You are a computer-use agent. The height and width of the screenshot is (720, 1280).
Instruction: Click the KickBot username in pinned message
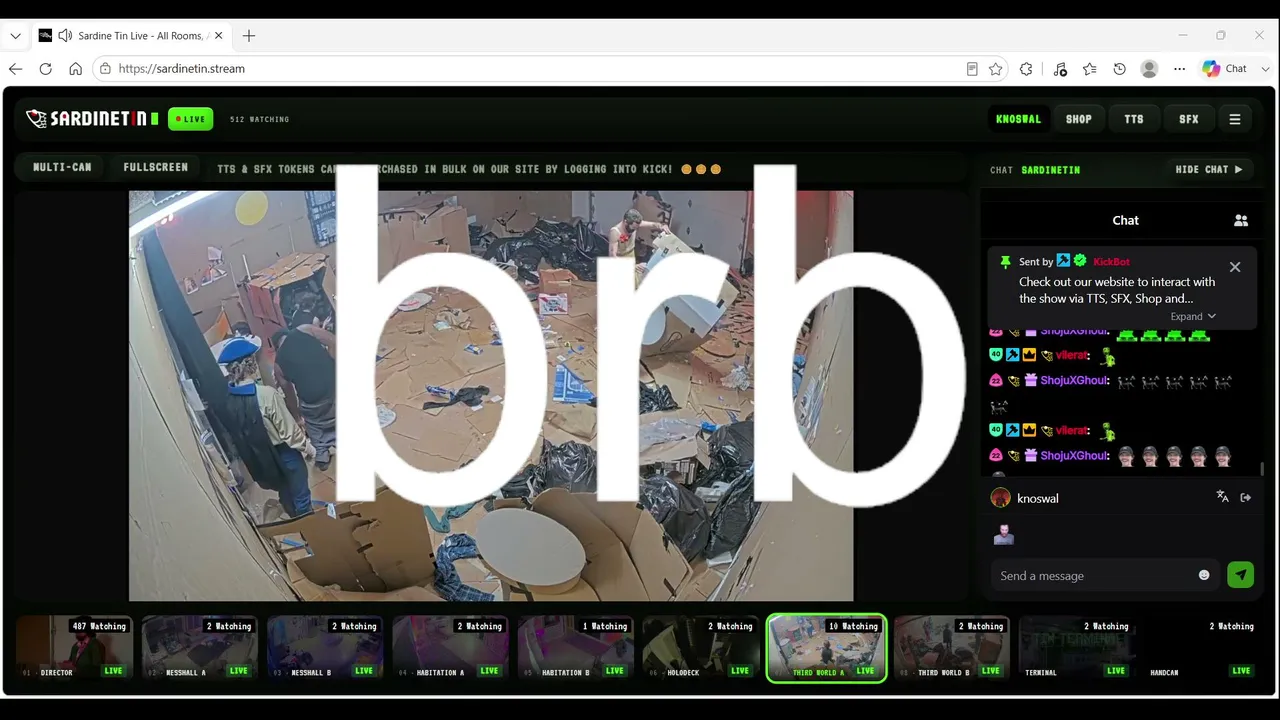[x=1111, y=261]
